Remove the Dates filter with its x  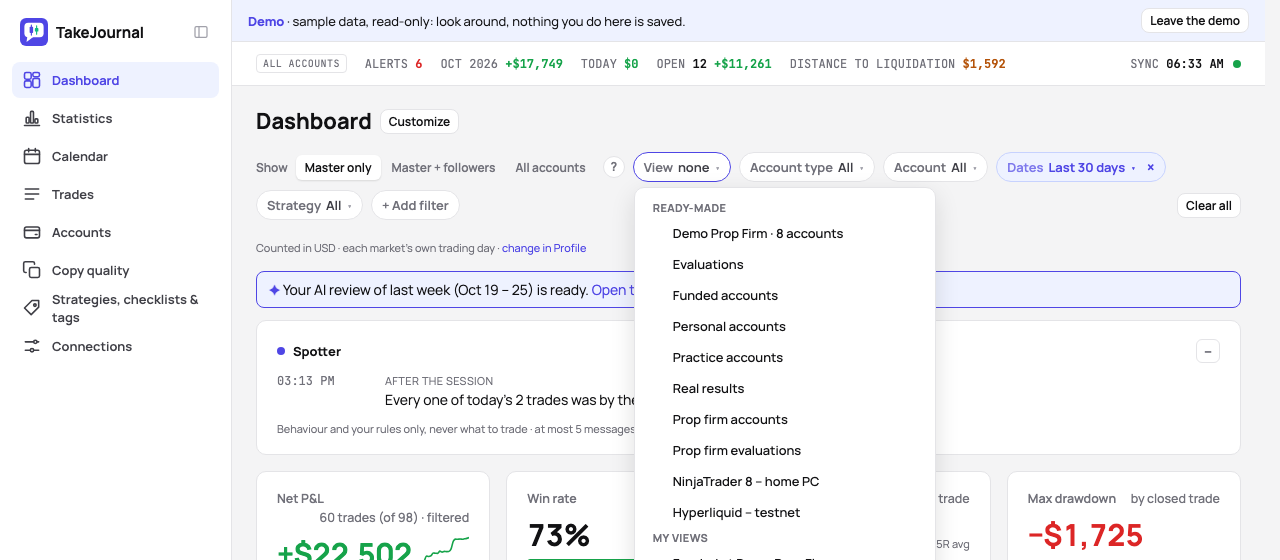click(x=1150, y=167)
